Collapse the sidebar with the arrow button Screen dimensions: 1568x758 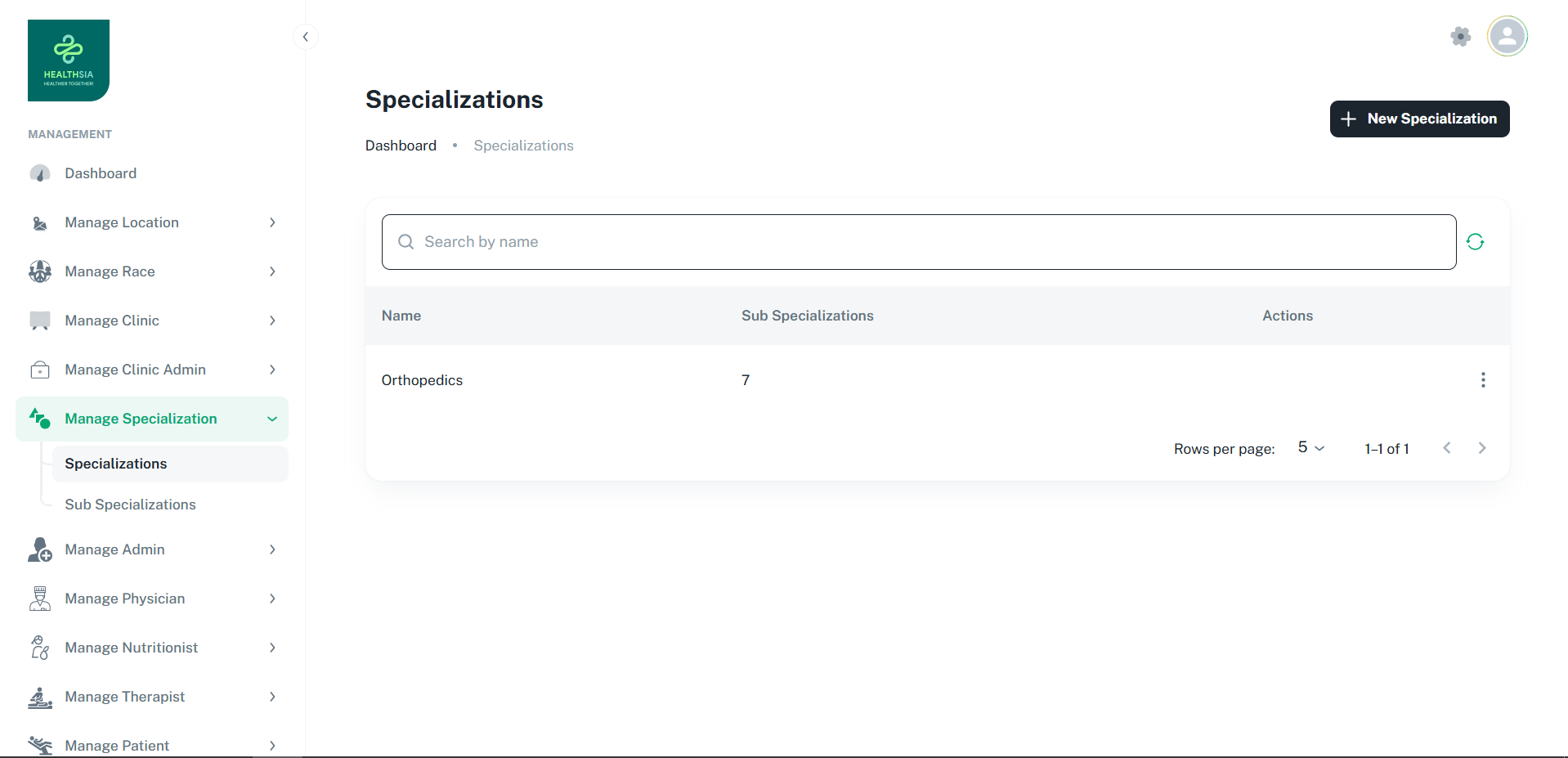305,37
